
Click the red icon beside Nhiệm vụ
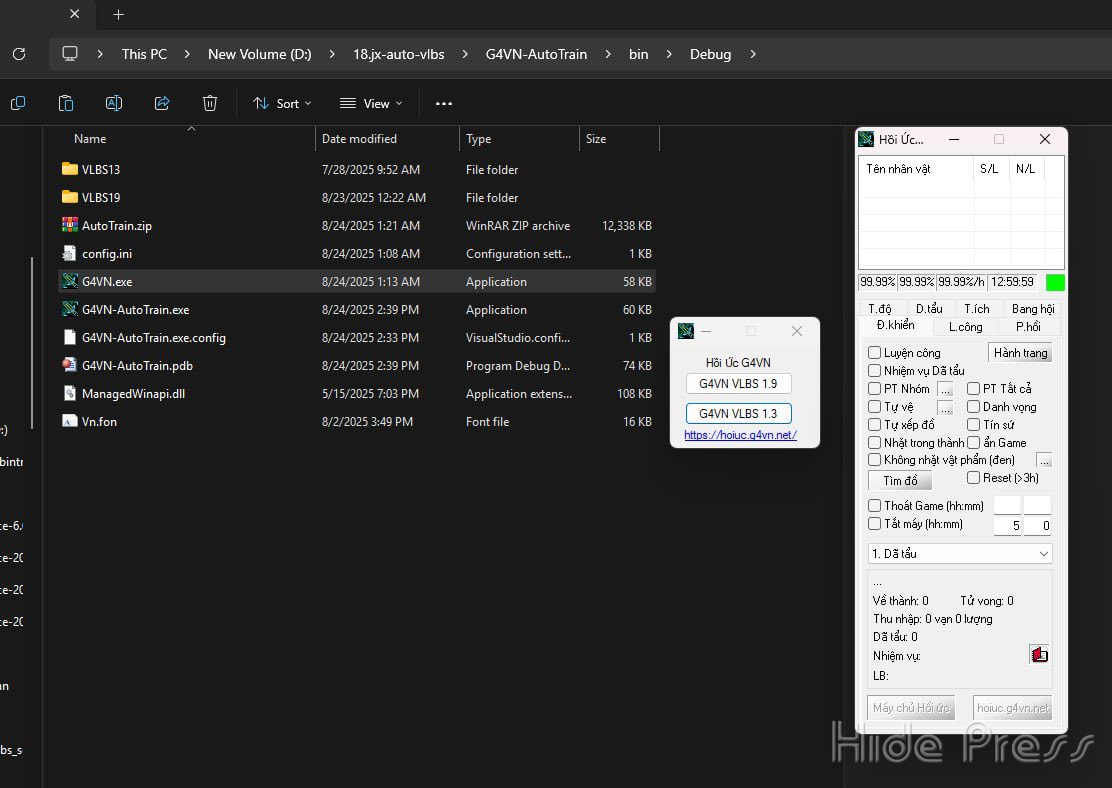[1040, 655]
